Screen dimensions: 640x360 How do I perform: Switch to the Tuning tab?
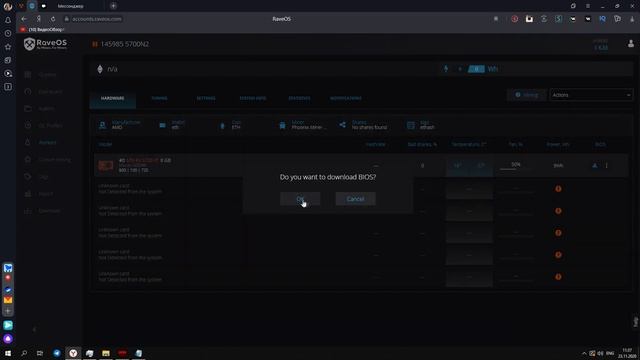pyautogui.click(x=159, y=98)
